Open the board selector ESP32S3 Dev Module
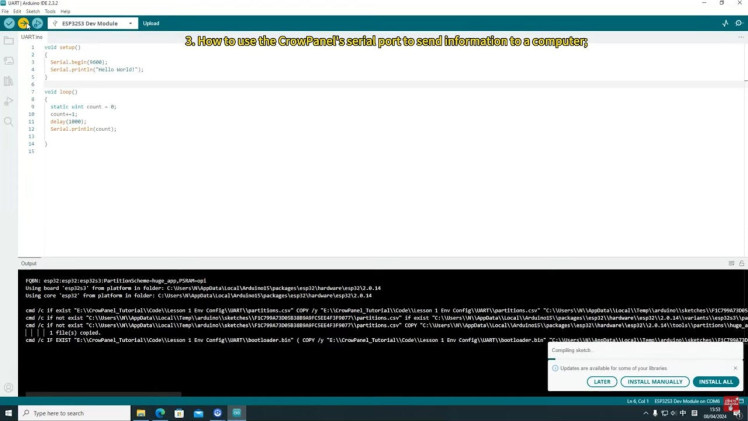Image resolution: width=748 pixels, height=421 pixels. (x=93, y=23)
